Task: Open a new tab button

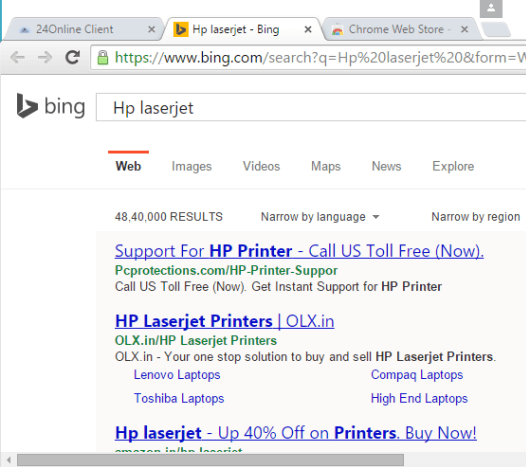Action: point(496,30)
